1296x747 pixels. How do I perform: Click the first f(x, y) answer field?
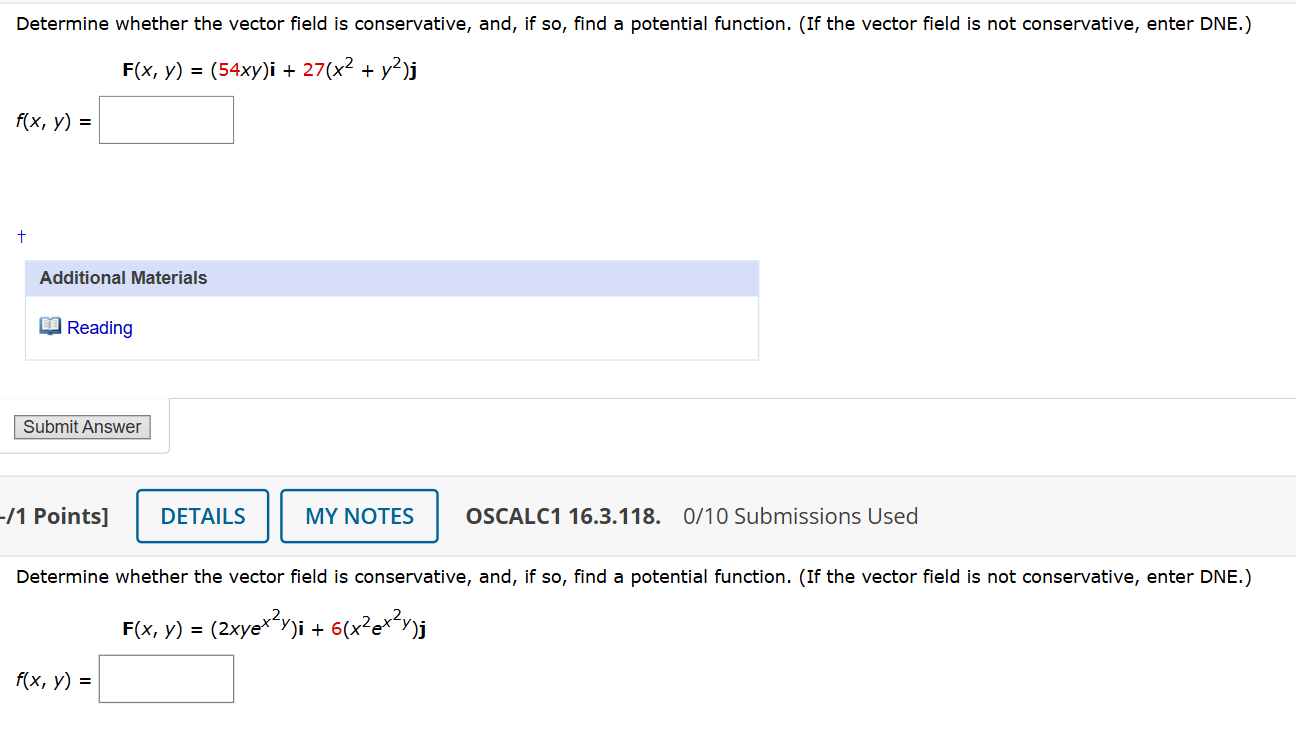(166, 119)
